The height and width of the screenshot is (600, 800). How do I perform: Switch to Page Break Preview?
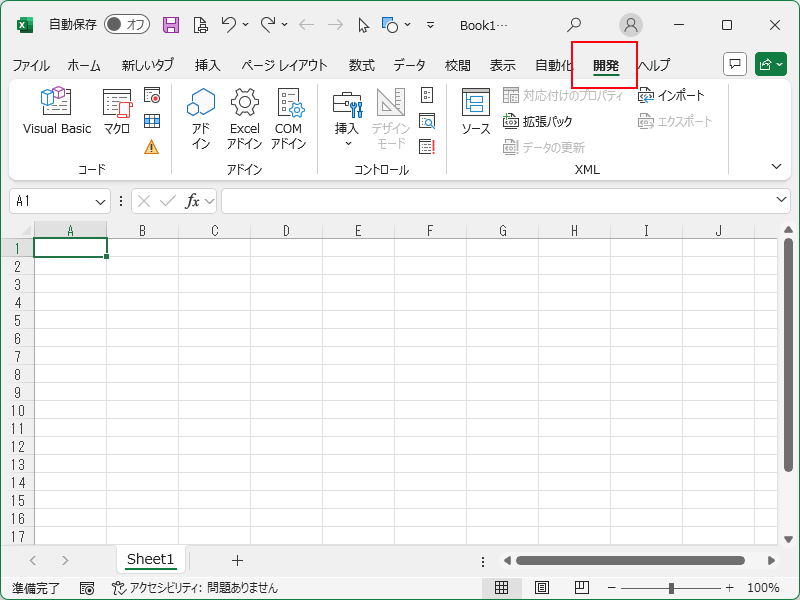click(582, 588)
